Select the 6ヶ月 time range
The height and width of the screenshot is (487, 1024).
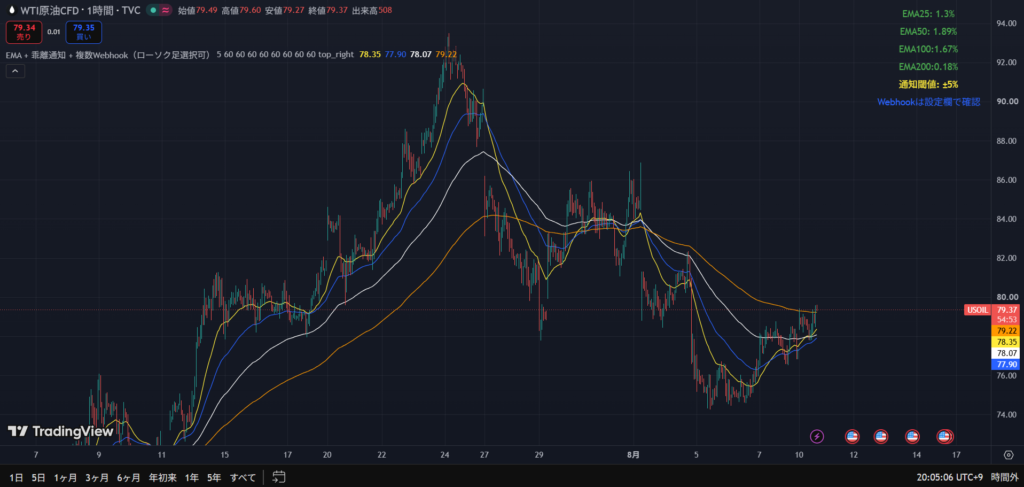(129, 477)
